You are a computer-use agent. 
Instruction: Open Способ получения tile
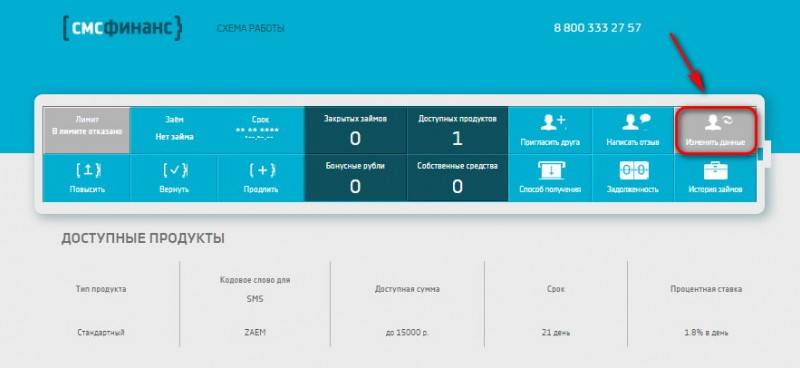(550, 178)
